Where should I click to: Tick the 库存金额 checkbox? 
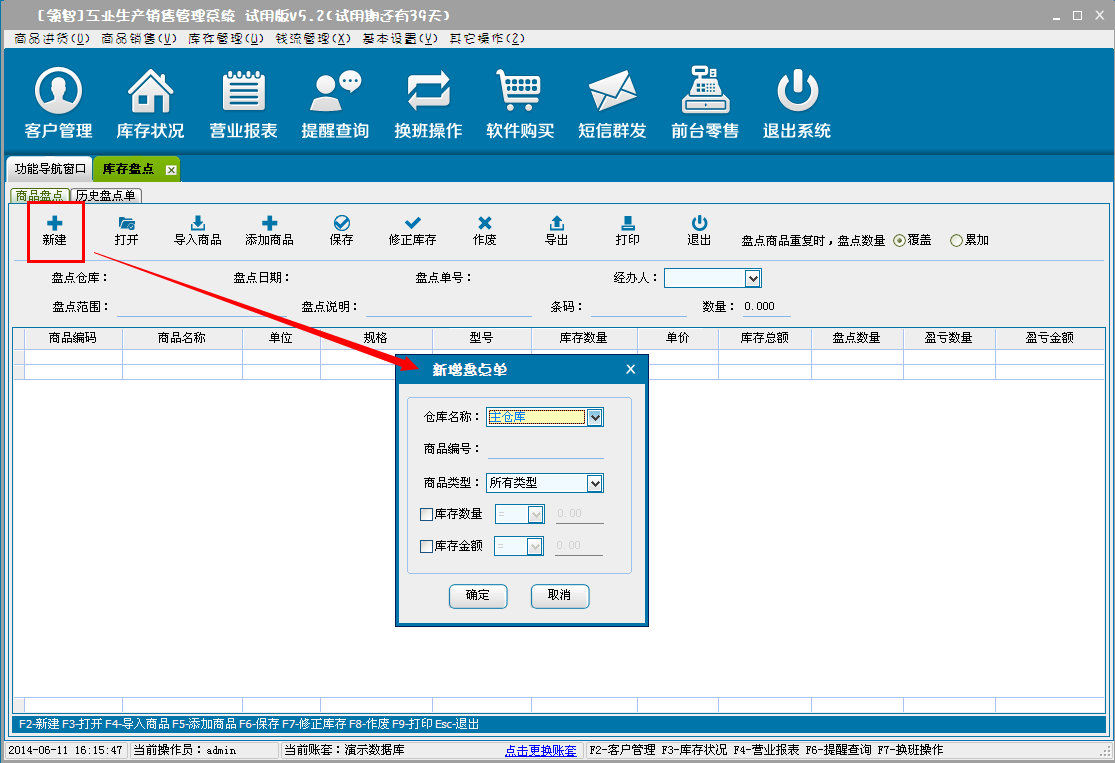pyautogui.click(x=427, y=547)
